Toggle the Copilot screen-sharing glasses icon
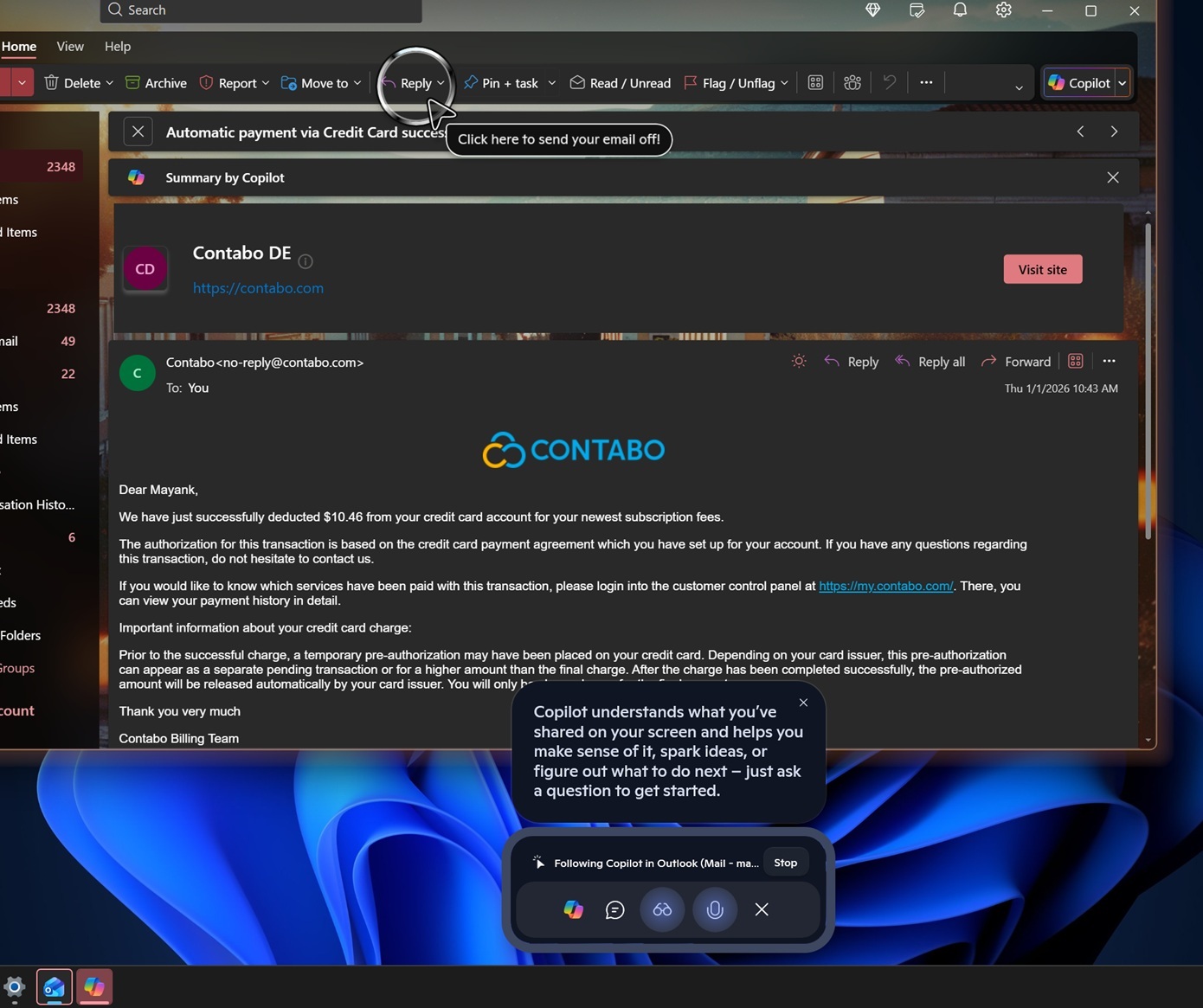Viewport: 1203px width, 1008px height. (662, 909)
